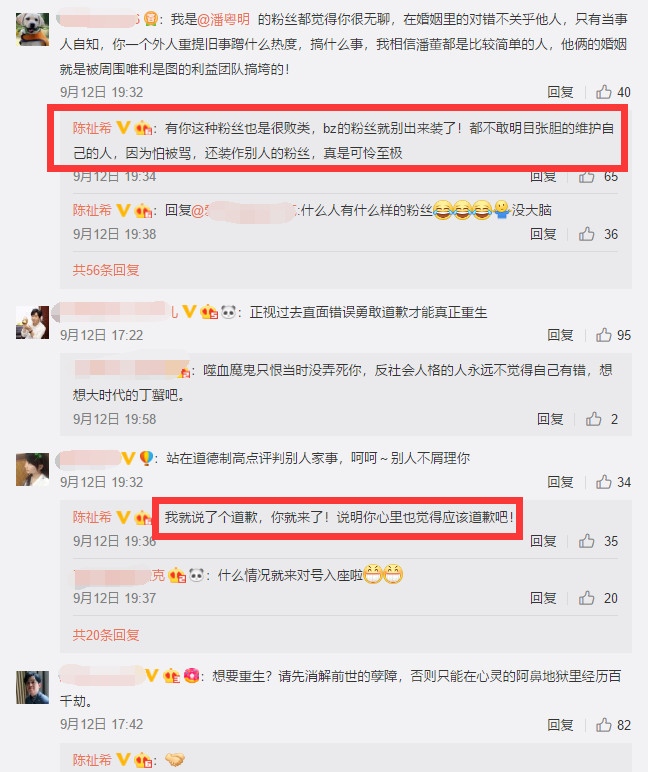Like the top comment with 40 likes
This screenshot has height=772, width=648.
[604, 92]
